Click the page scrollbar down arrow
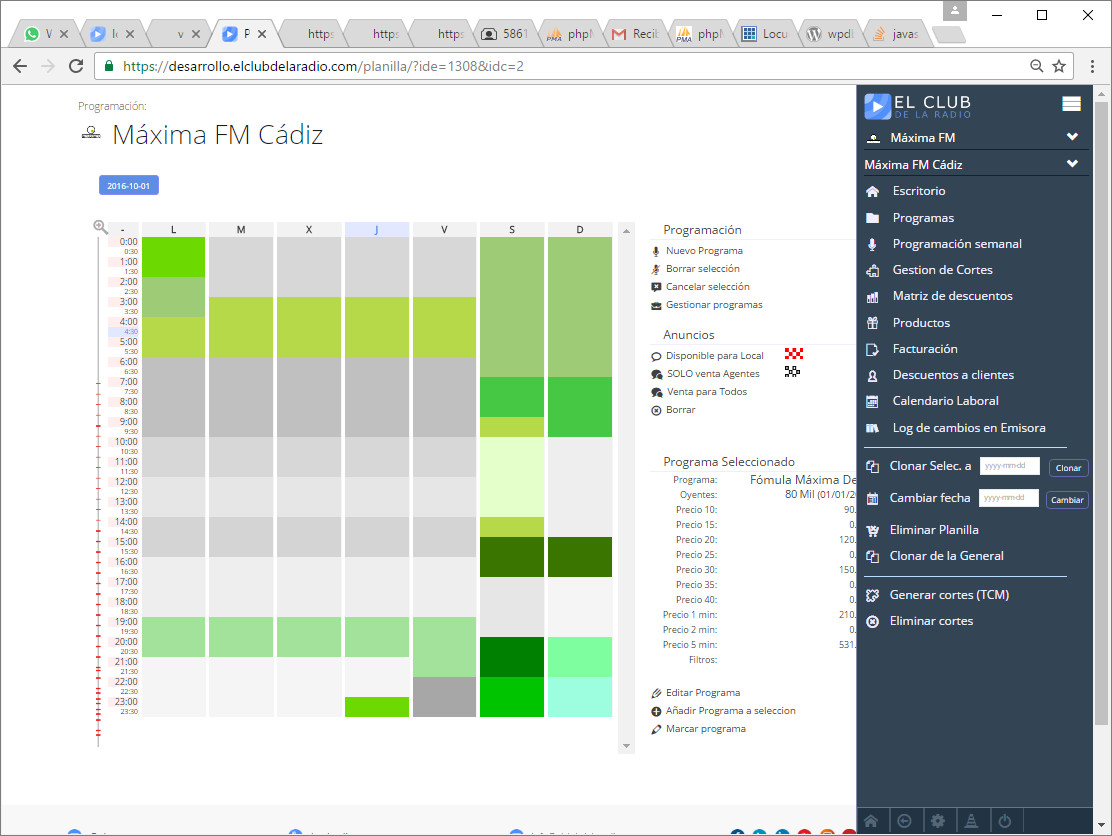The width and height of the screenshot is (1112, 836). [x=1101, y=825]
